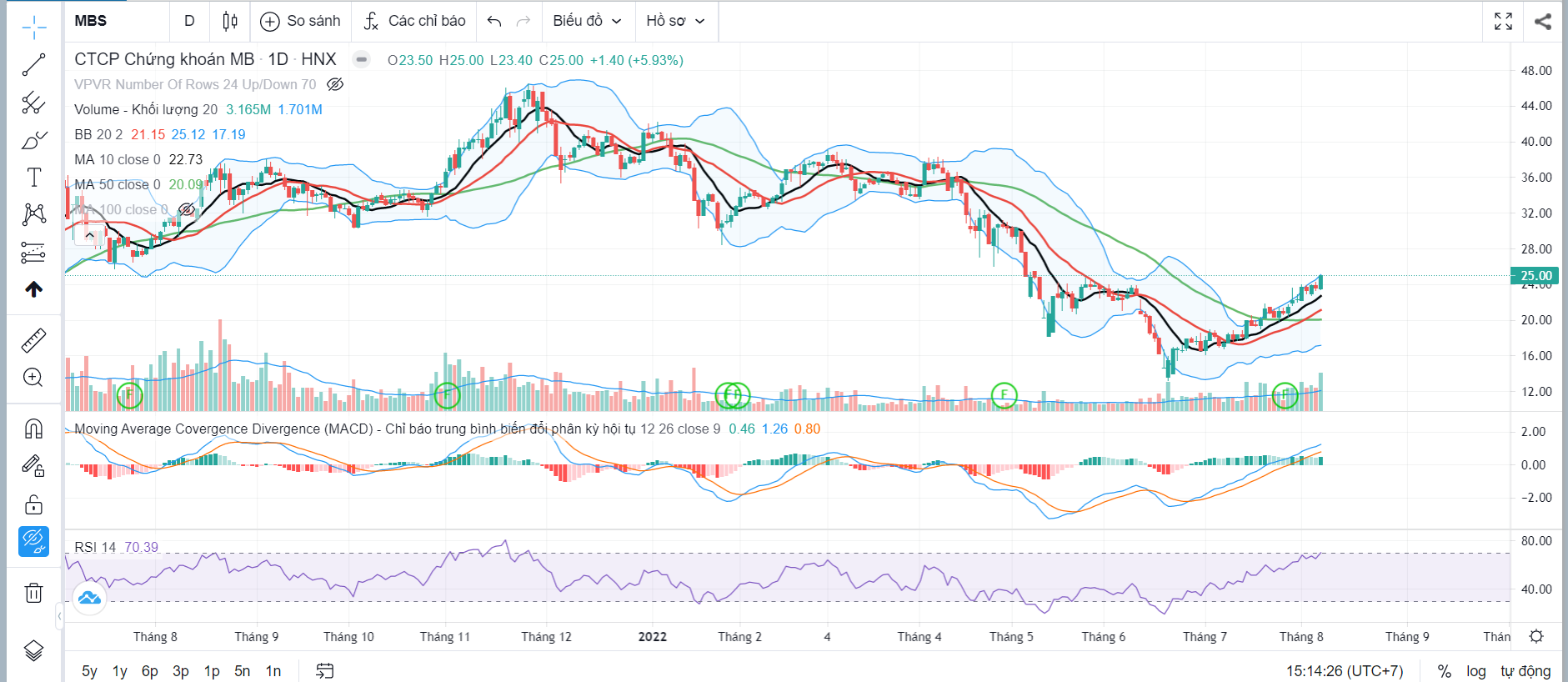This screenshot has width=1568, height=682.
Task: Activate the magnet mode icon
Action: [33, 429]
